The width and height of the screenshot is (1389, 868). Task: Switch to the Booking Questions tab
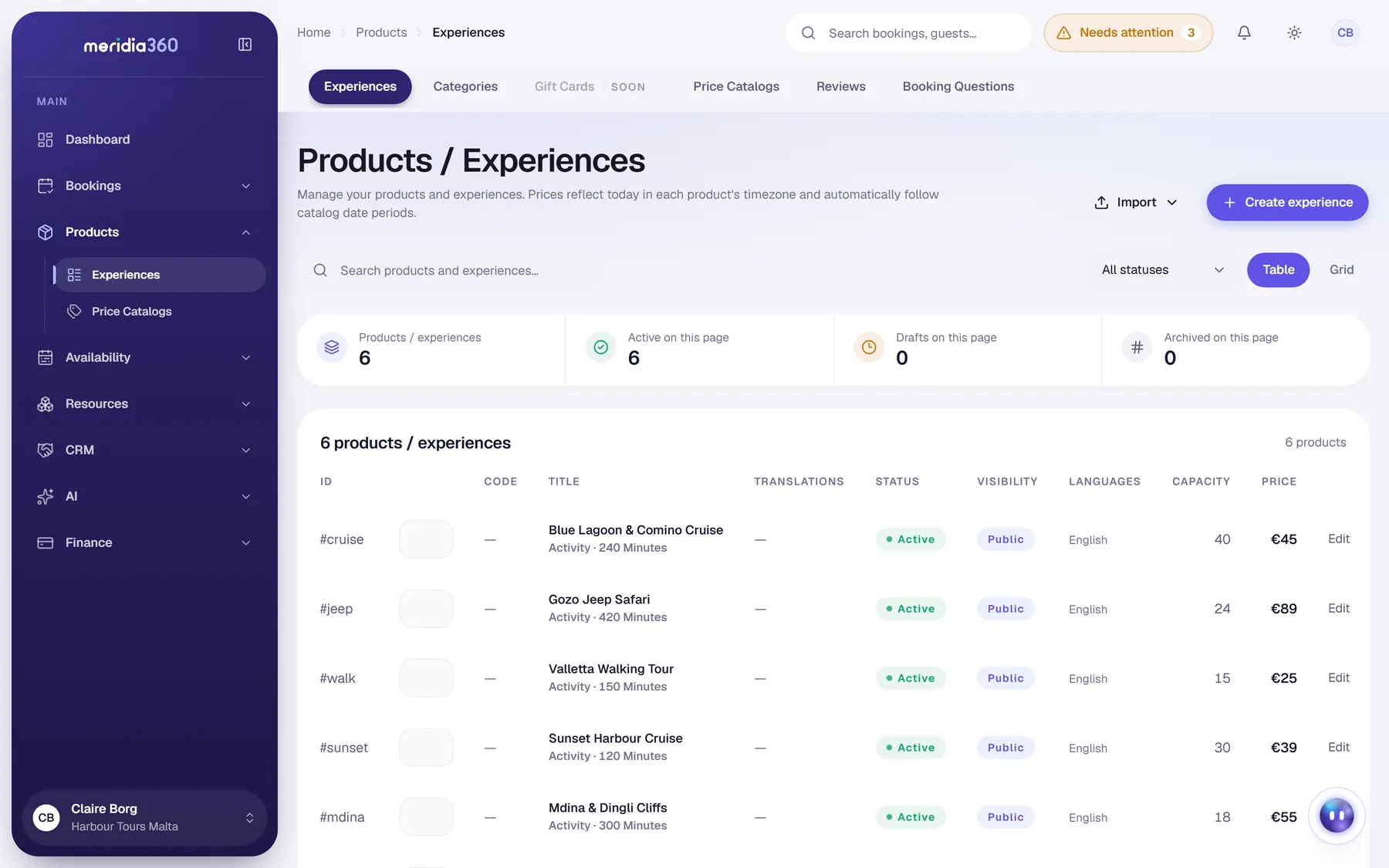[958, 86]
